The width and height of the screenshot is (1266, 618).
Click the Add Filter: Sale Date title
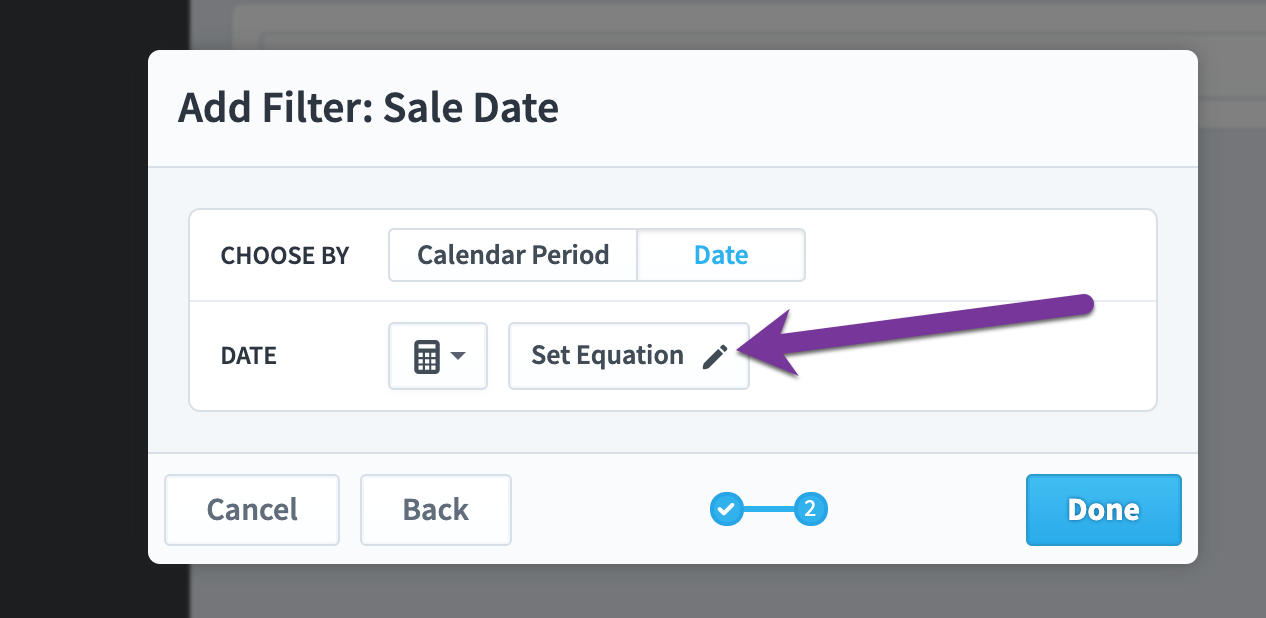pyautogui.click(x=368, y=108)
